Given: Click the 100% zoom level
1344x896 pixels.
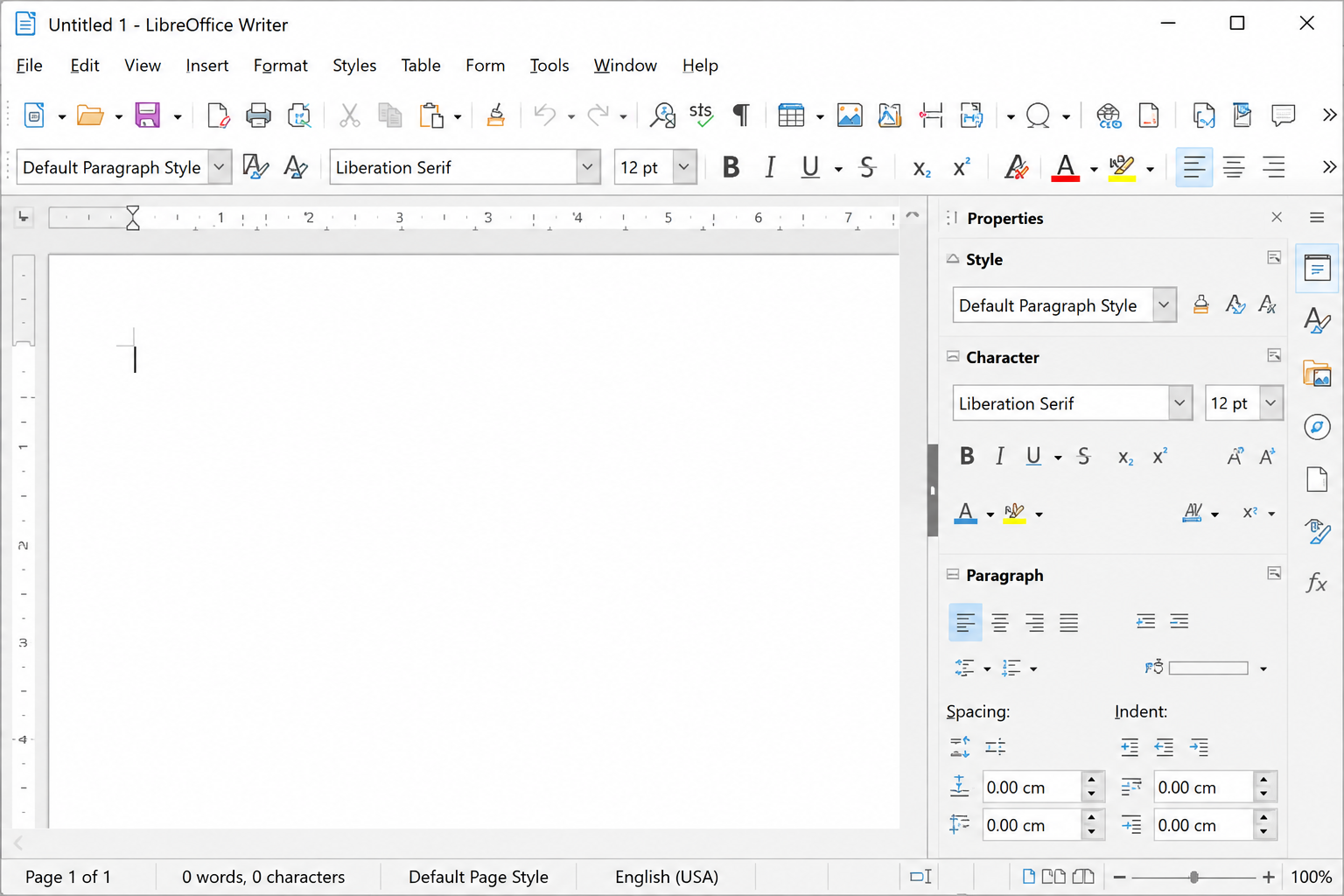Looking at the screenshot, I should click(1312, 877).
